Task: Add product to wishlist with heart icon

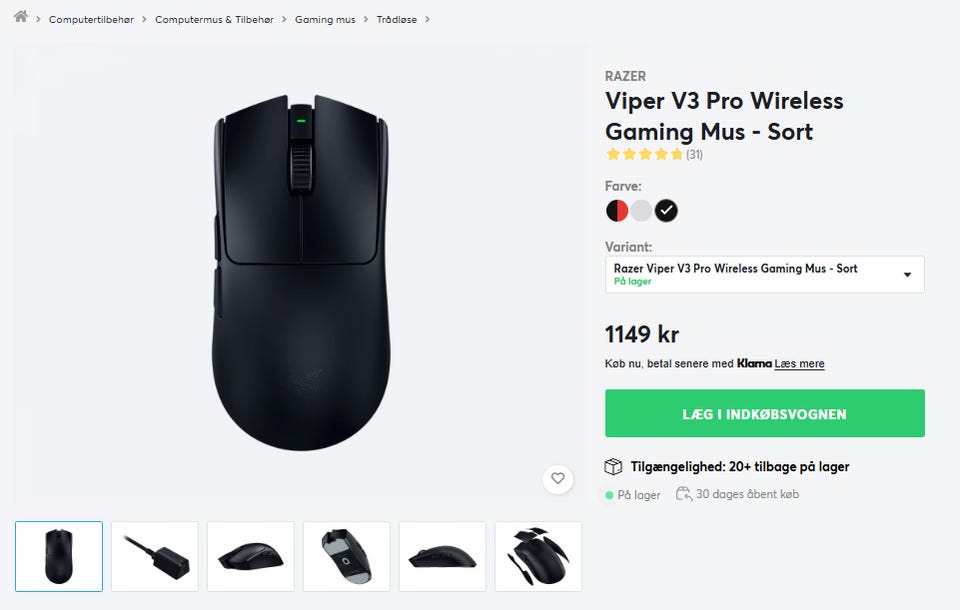Action: pos(558,478)
